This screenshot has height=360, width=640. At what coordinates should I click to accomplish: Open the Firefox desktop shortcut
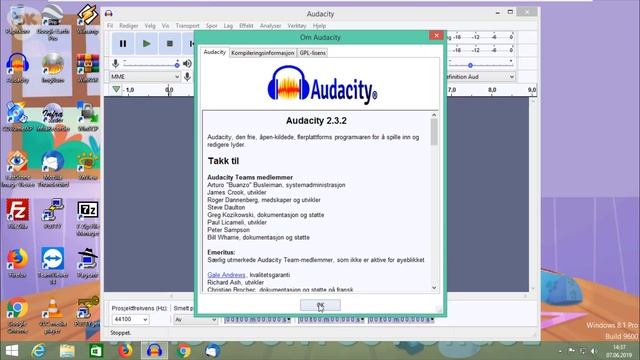pyautogui.click(x=18, y=263)
